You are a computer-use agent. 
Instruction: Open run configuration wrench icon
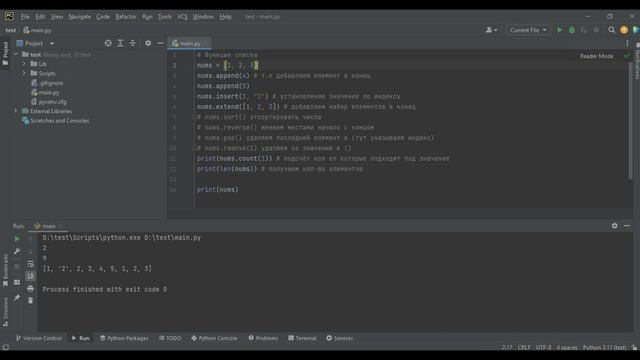click(x=17, y=251)
